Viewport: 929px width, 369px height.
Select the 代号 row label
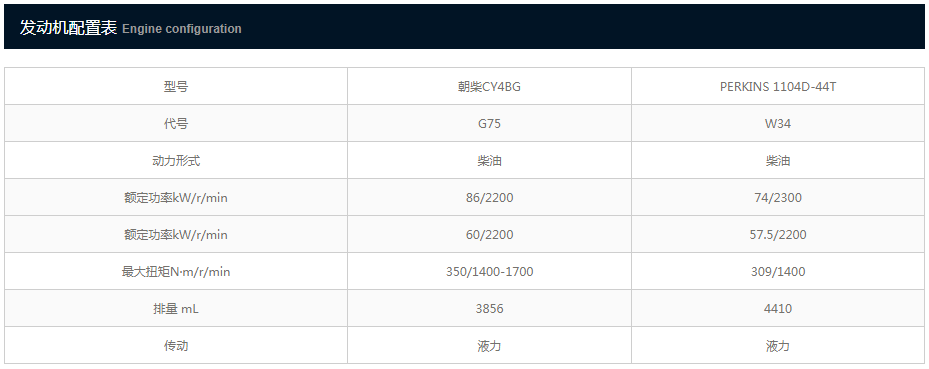[x=176, y=124]
